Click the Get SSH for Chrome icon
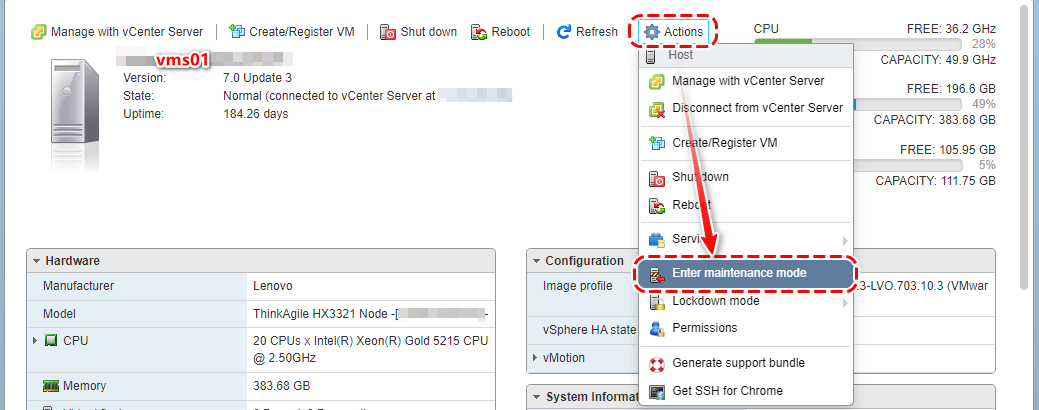The height and width of the screenshot is (410, 1039). [x=657, y=391]
